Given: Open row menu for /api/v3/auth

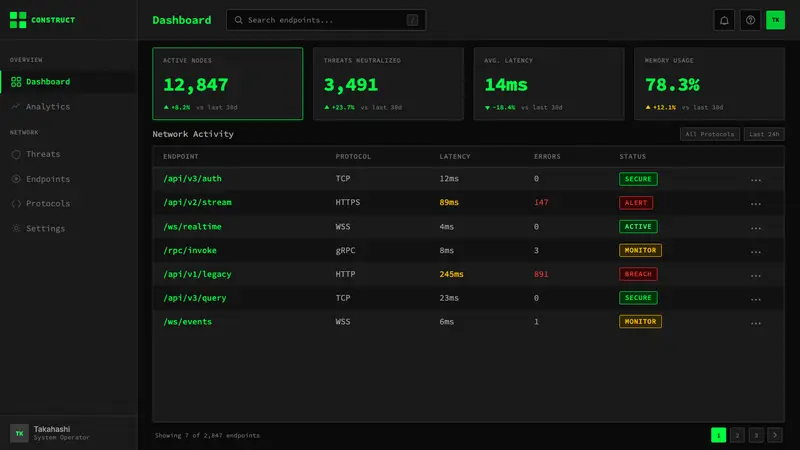Looking at the screenshot, I should coord(756,180).
